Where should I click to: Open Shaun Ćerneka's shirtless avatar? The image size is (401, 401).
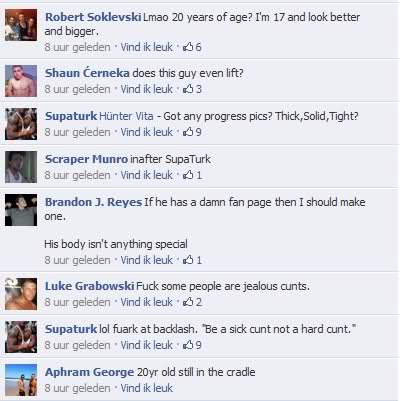pyautogui.click(x=21, y=81)
